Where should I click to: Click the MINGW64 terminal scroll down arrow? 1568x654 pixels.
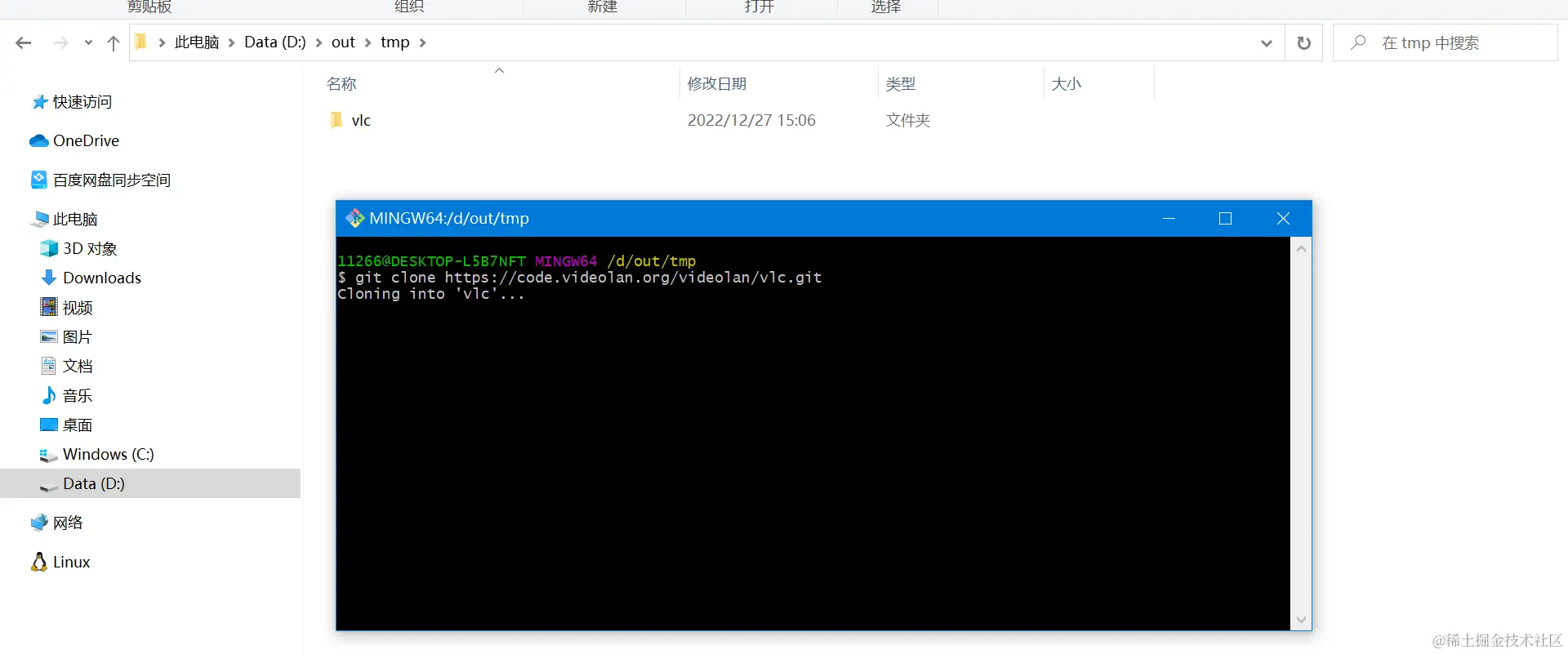point(1302,620)
